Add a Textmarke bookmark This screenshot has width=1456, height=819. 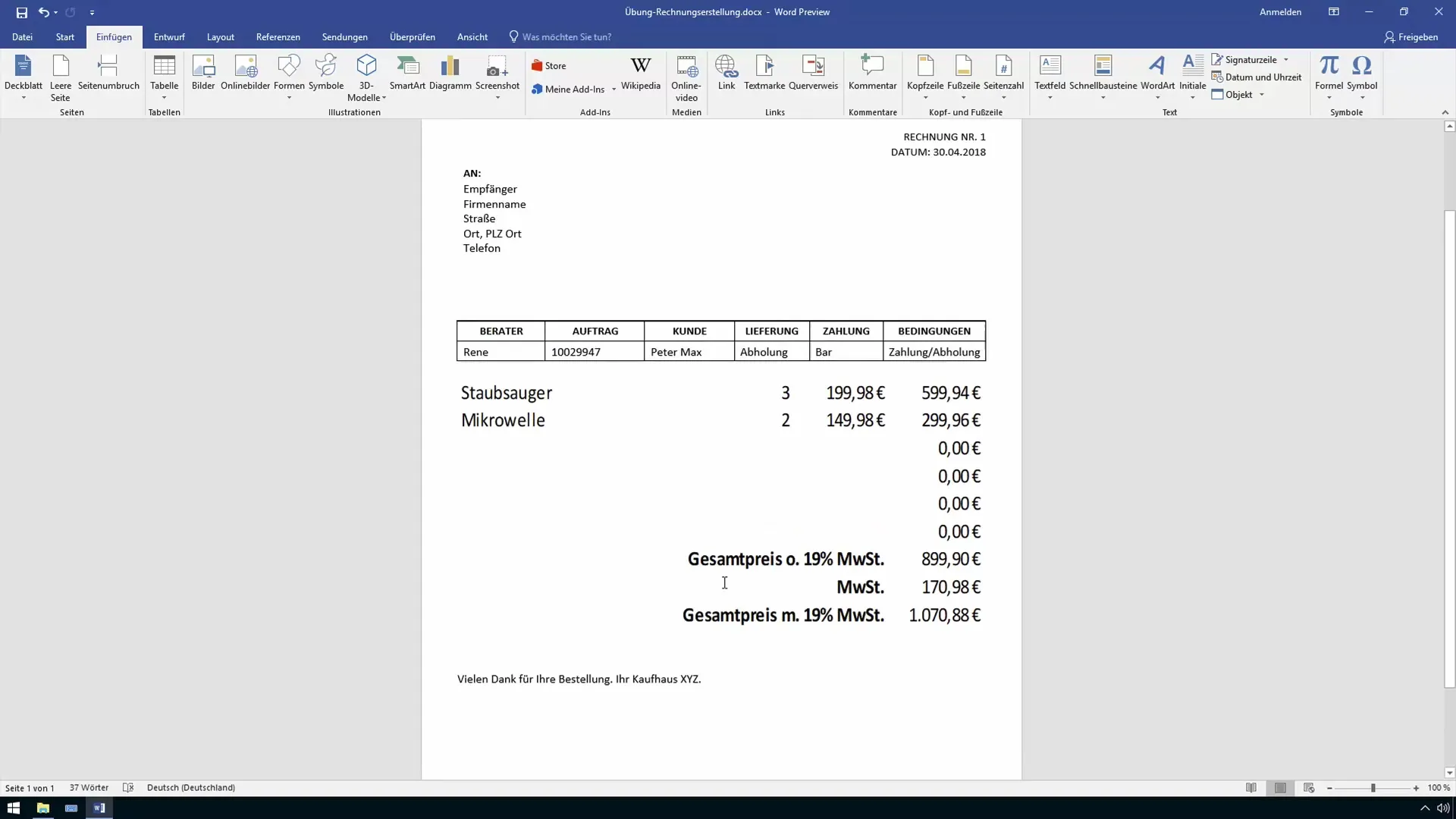[x=764, y=74]
